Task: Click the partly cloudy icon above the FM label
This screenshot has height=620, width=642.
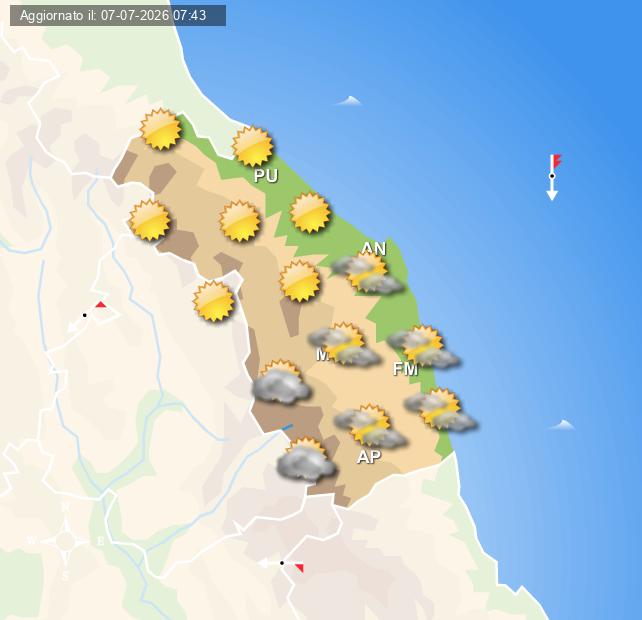Action: point(424,347)
